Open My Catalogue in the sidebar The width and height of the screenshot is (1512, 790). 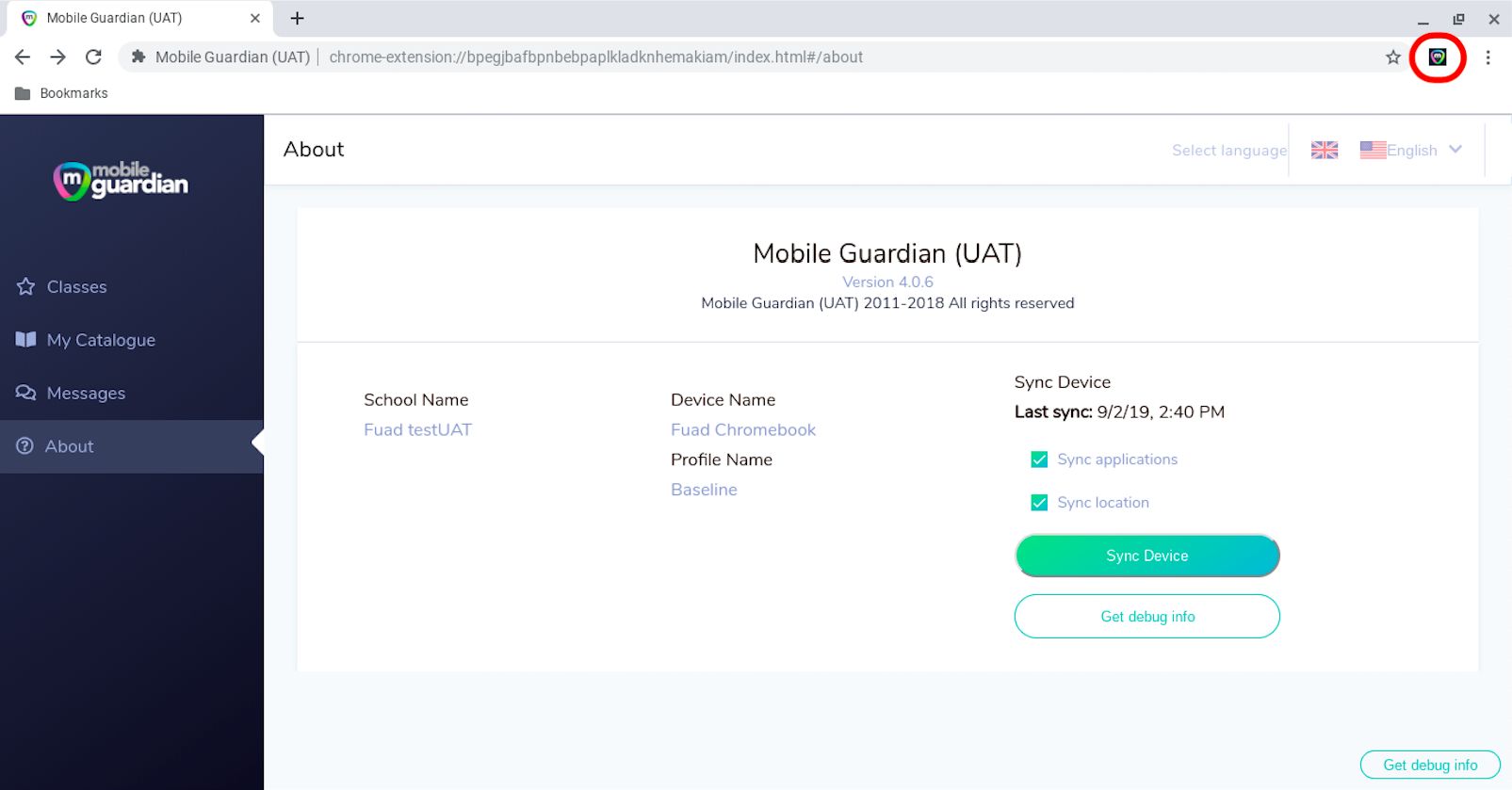click(132, 340)
